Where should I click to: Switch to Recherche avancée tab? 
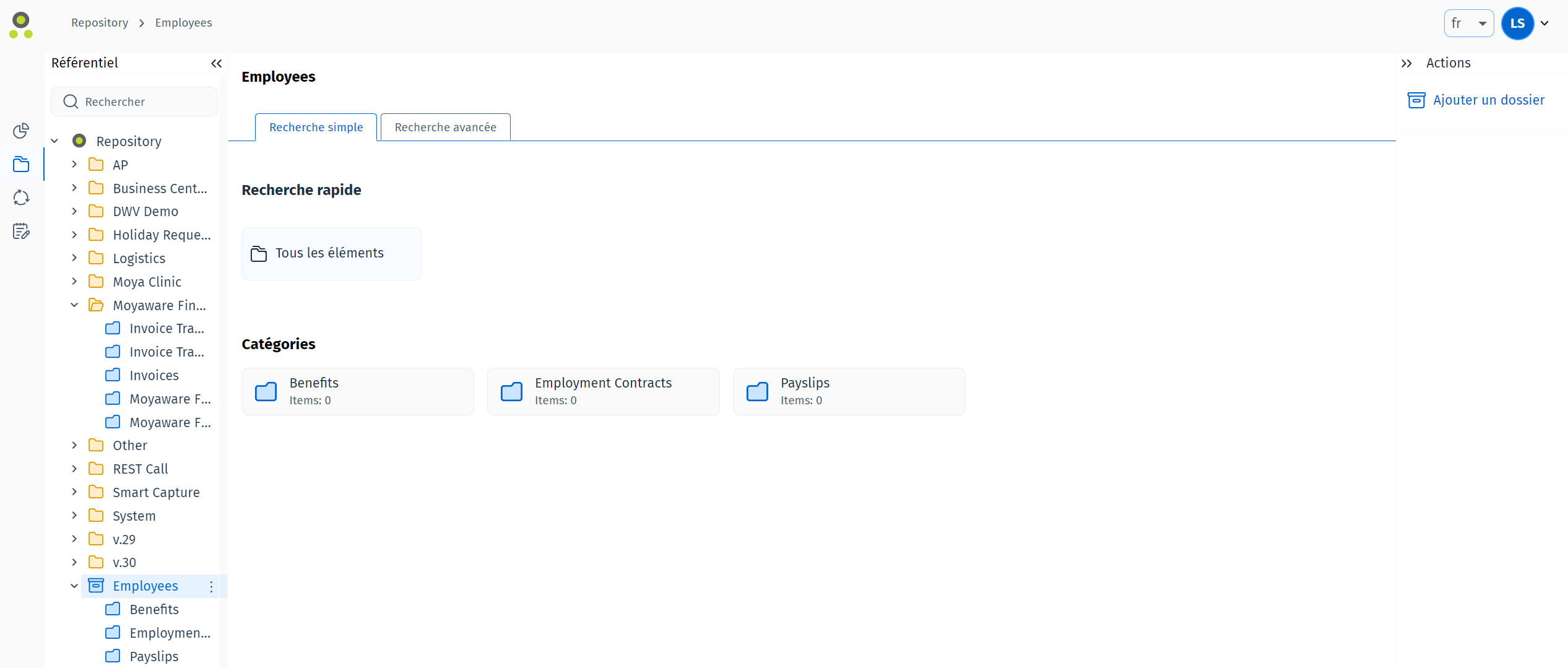pyautogui.click(x=445, y=127)
